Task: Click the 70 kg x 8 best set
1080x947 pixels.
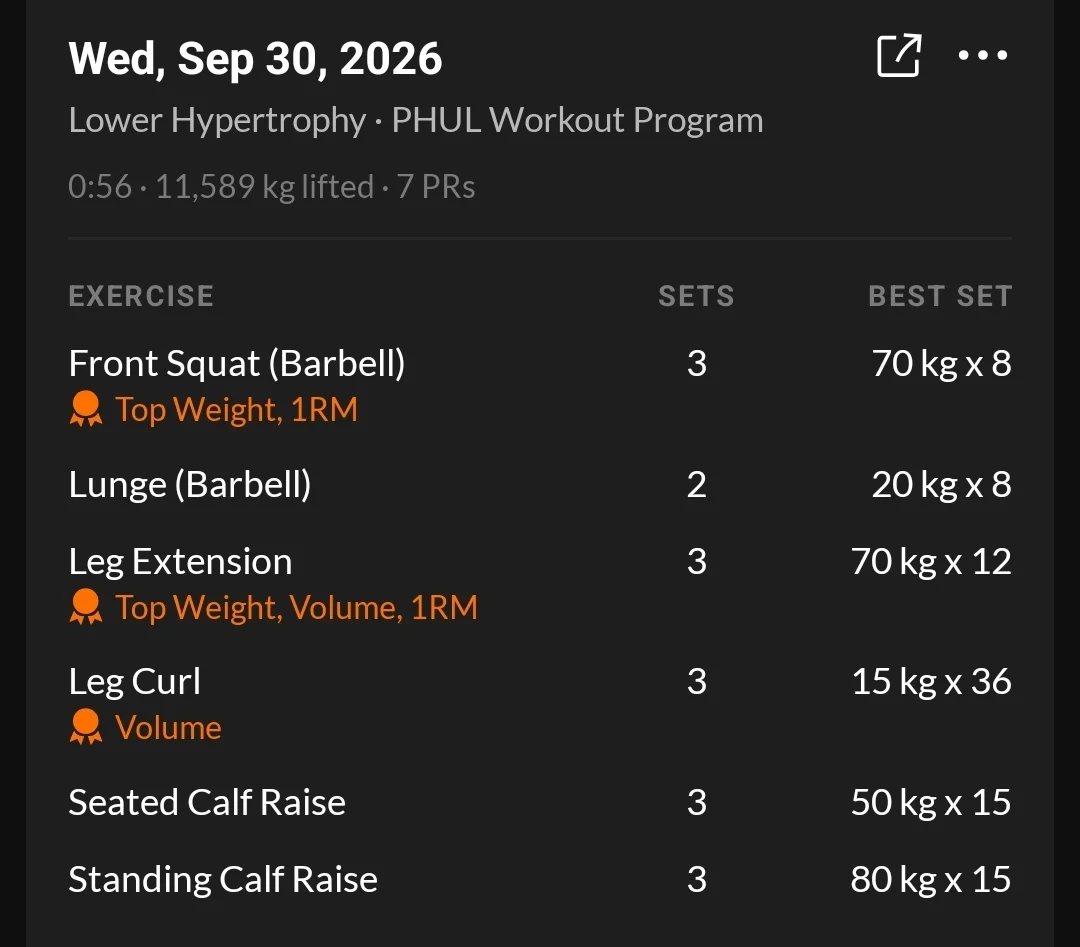Action: click(942, 364)
